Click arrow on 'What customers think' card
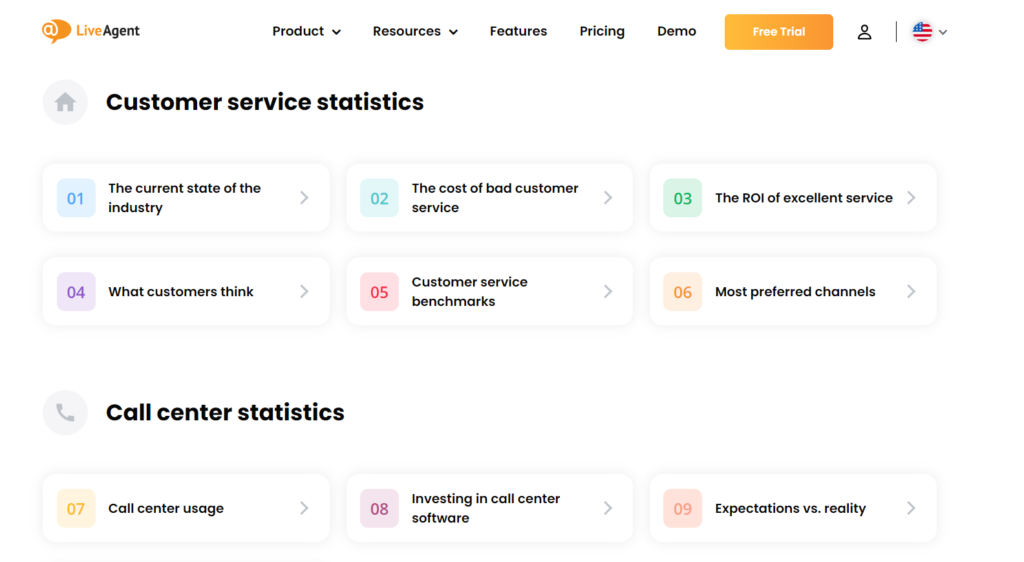This screenshot has width=1024, height=562. coord(304,292)
